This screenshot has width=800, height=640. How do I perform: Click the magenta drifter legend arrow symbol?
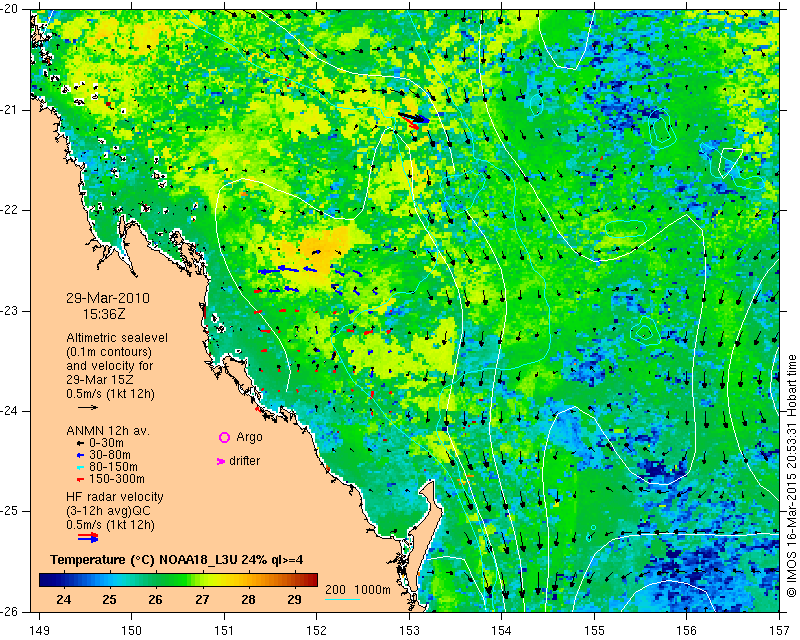pyautogui.click(x=221, y=461)
